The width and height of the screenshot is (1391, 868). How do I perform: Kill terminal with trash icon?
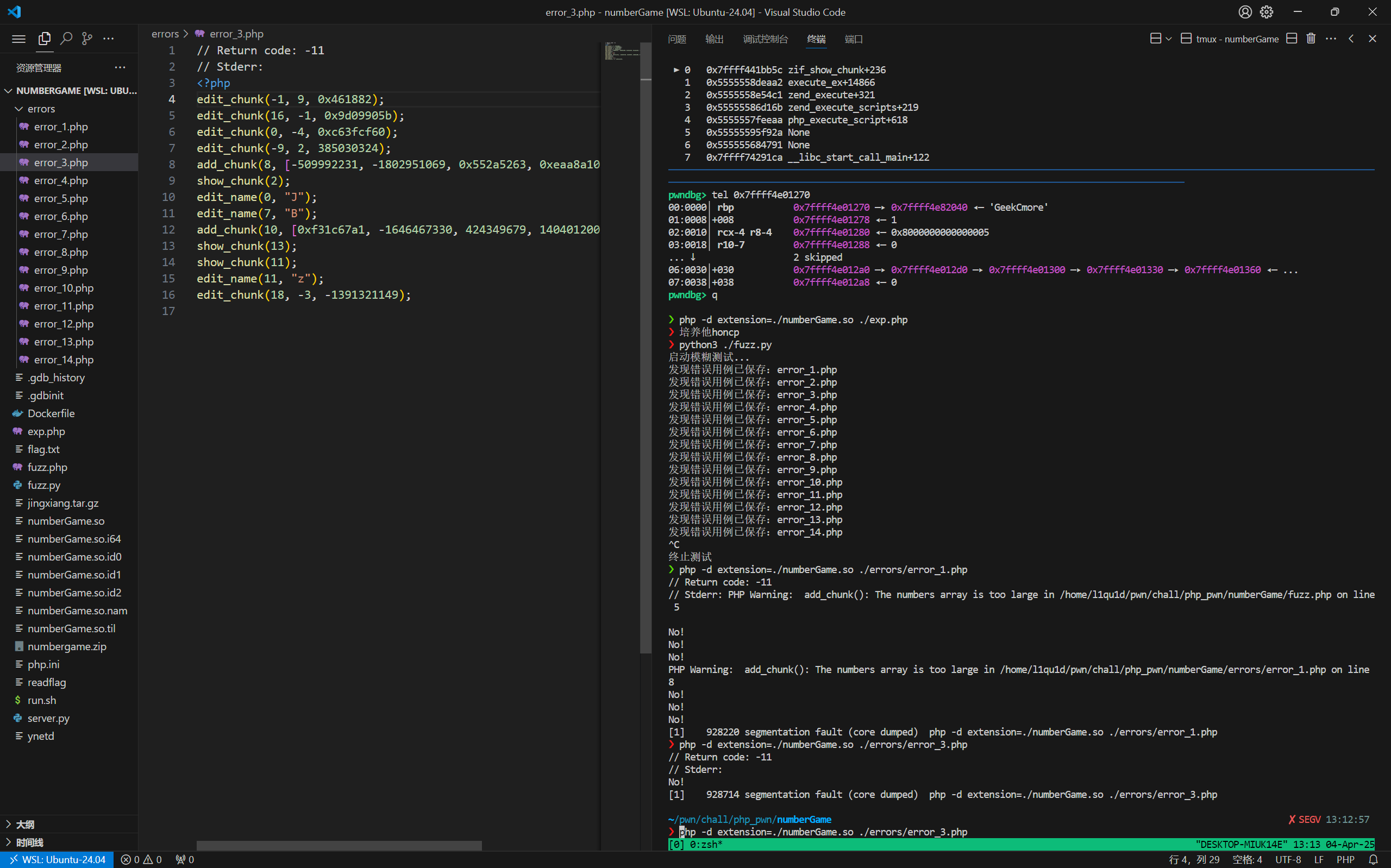point(1311,39)
